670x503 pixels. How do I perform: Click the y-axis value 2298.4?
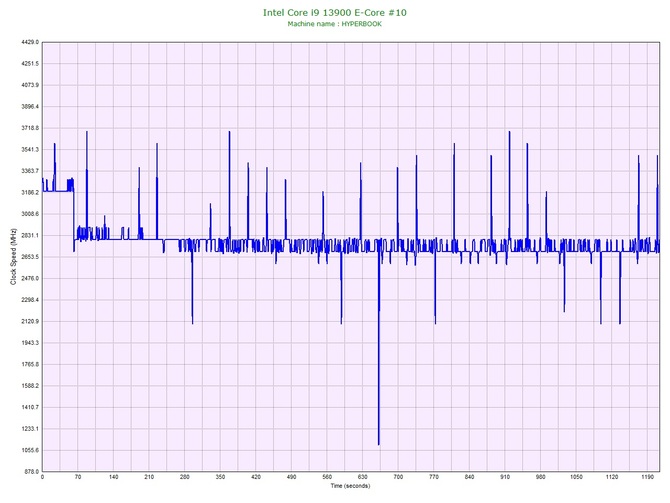click(30, 300)
